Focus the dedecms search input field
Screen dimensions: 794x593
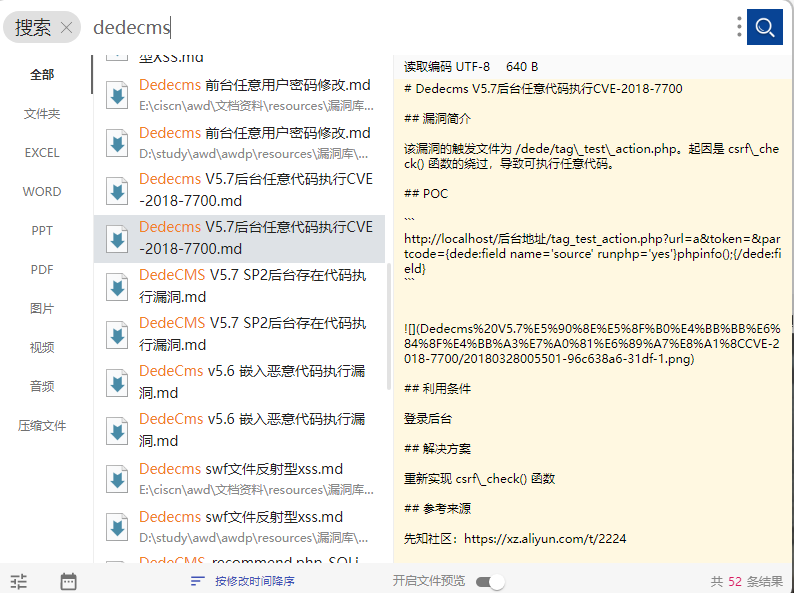pyautogui.click(x=405, y=27)
